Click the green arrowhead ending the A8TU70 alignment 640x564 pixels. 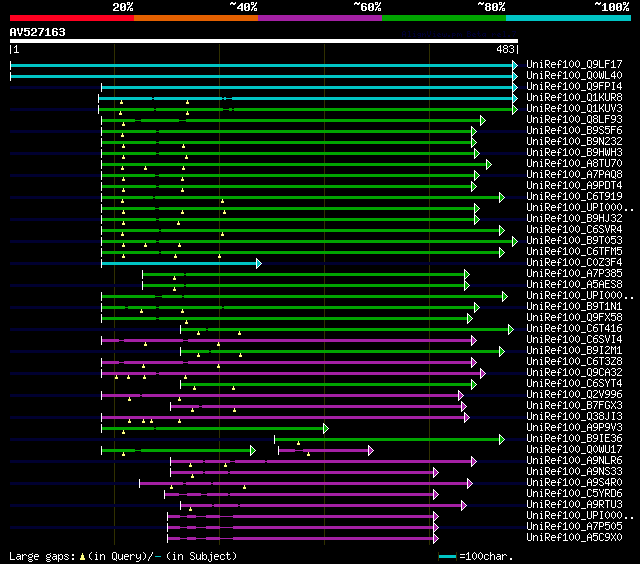[x=489, y=164]
